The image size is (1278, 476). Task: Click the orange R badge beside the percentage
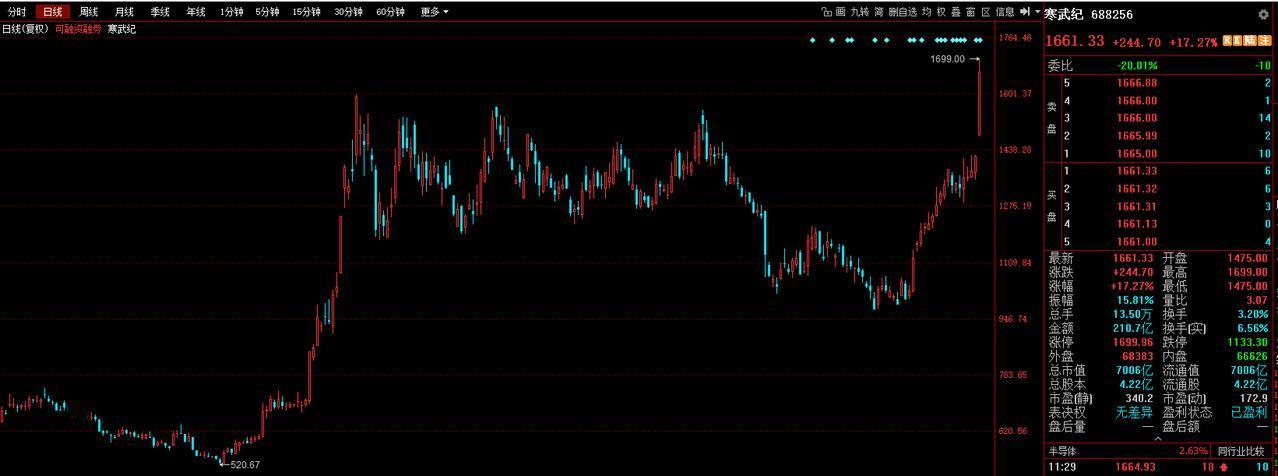click(1226, 41)
